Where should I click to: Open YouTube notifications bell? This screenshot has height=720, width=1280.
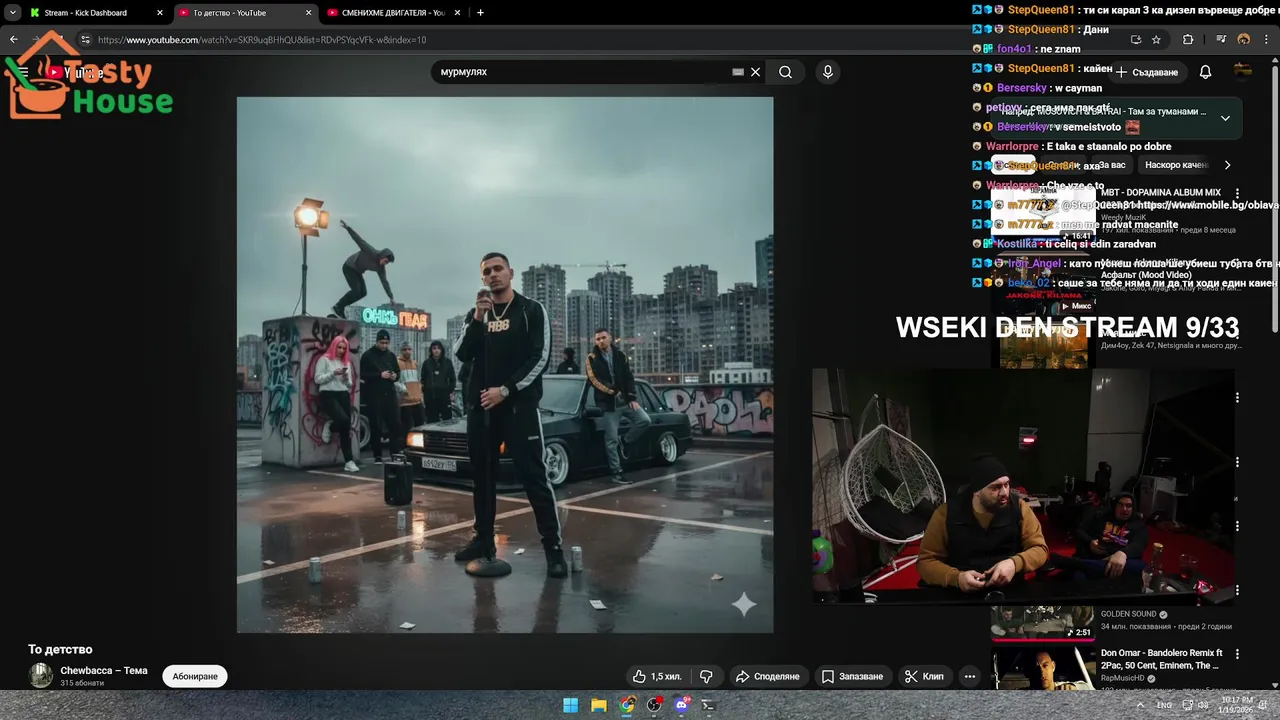coord(1205,72)
